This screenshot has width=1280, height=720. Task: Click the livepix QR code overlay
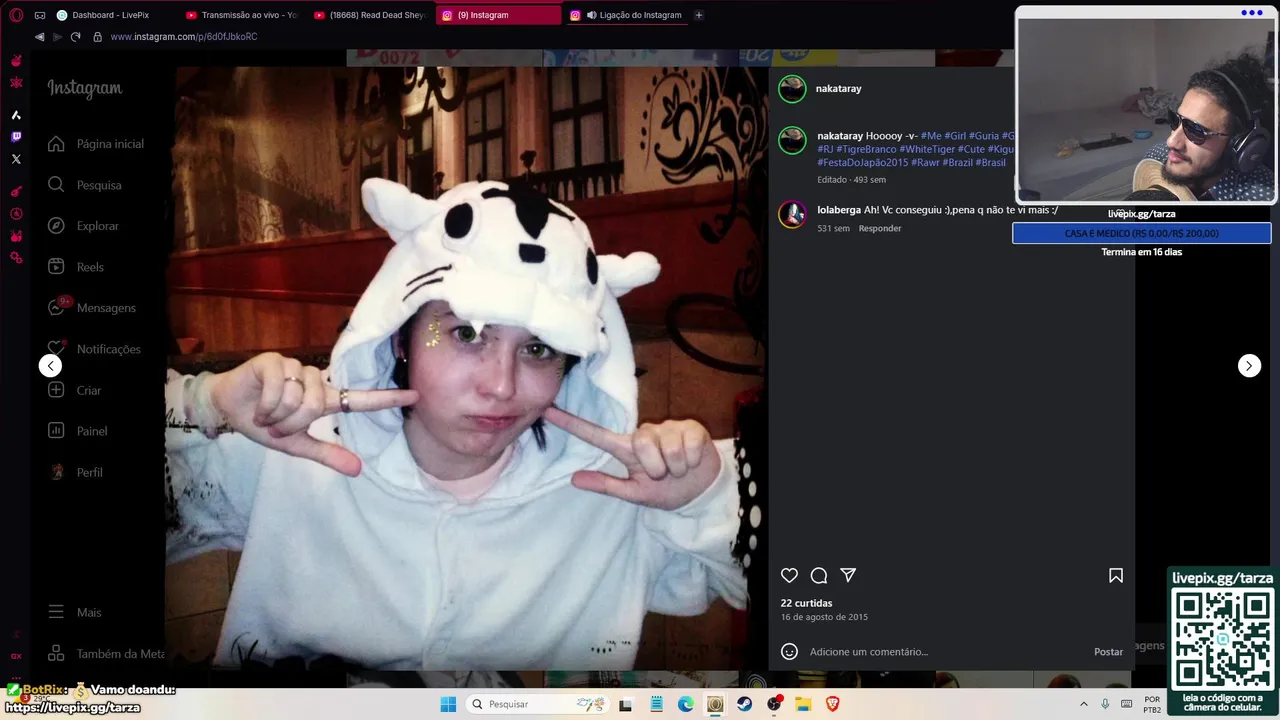click(x=1222, y=638)
